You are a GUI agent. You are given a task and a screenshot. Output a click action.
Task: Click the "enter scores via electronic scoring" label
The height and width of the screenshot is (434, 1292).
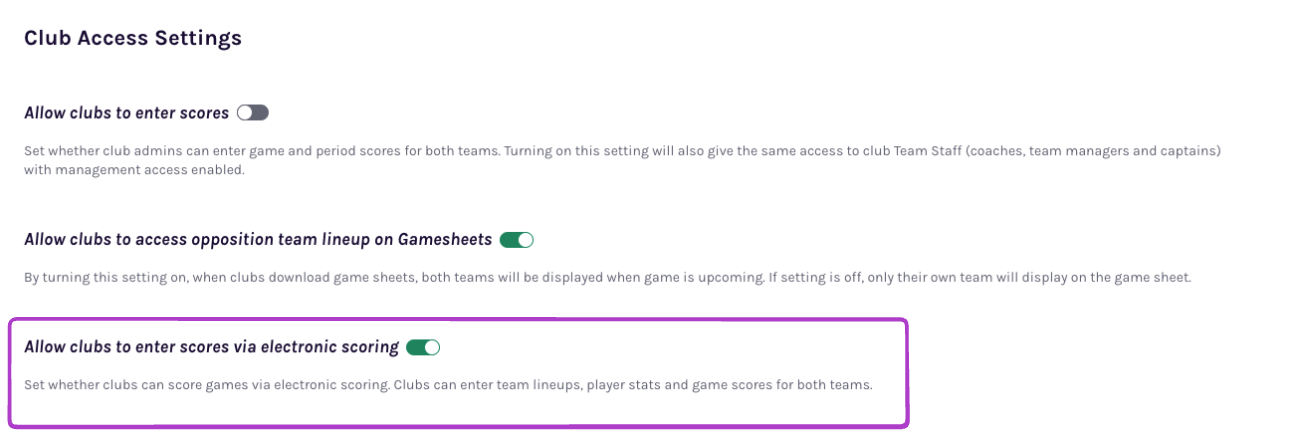pyautogui.click(x=211, y=348)
